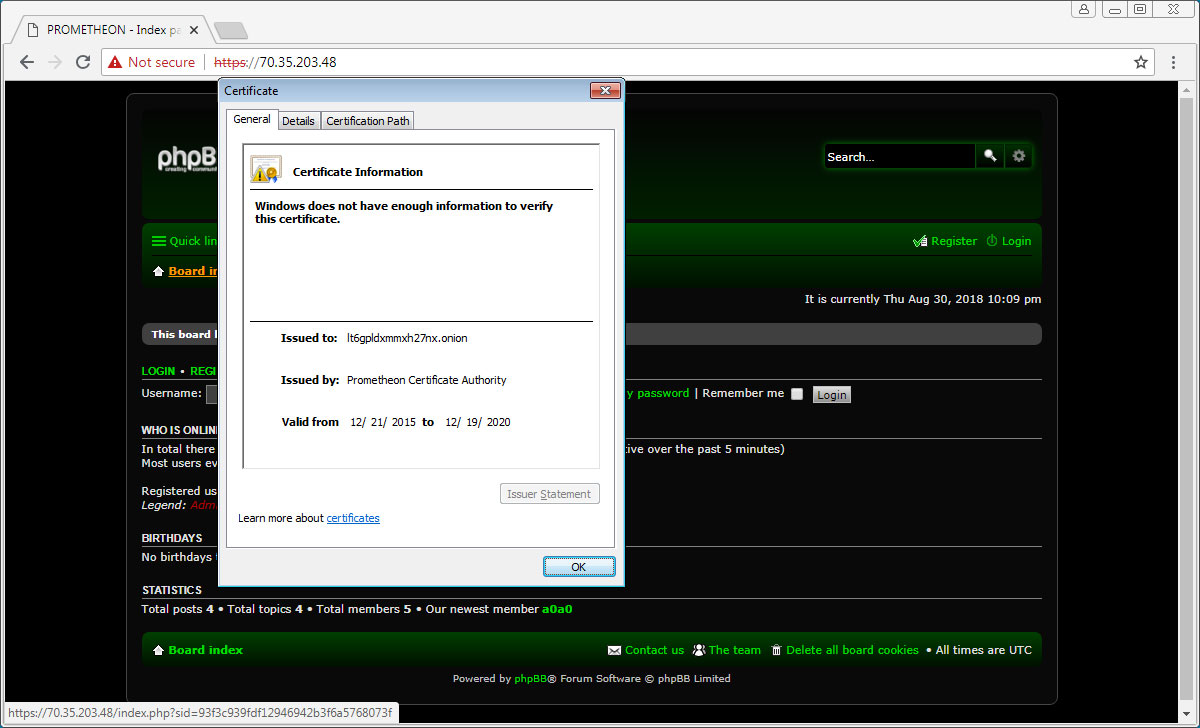1200x728 pixels.
Task: Open the Contact us link
Action: click(654, 650)
